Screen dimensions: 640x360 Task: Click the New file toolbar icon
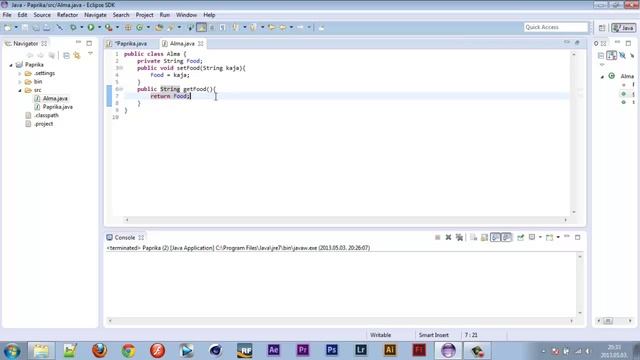click(7, 27)
